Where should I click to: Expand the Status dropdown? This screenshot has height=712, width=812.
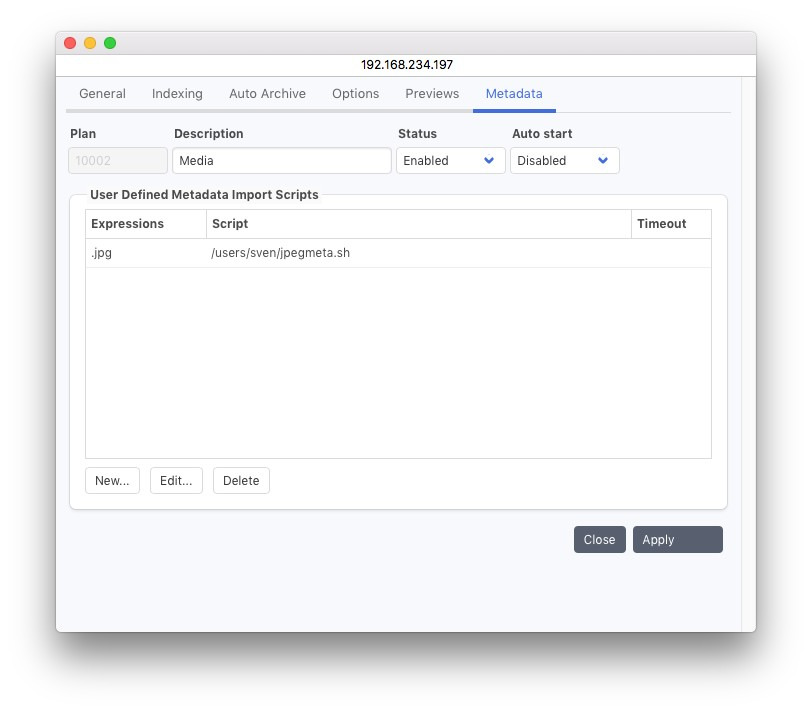450,161
